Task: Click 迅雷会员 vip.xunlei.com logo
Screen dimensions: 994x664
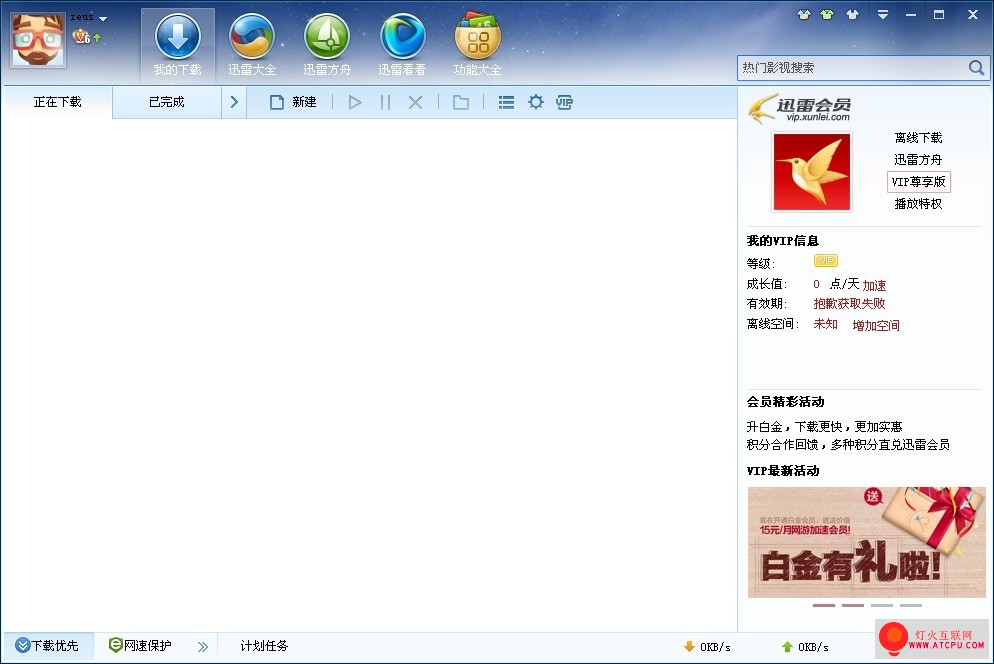Action: (x=800, y=108)
